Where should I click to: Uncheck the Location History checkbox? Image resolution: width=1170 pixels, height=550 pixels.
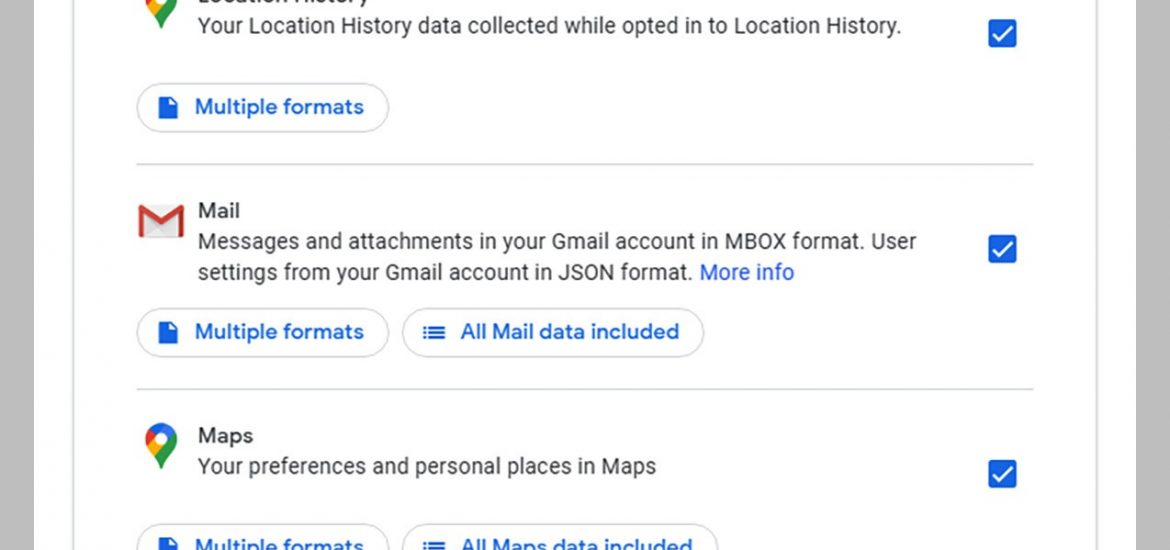pos(1002,34)
